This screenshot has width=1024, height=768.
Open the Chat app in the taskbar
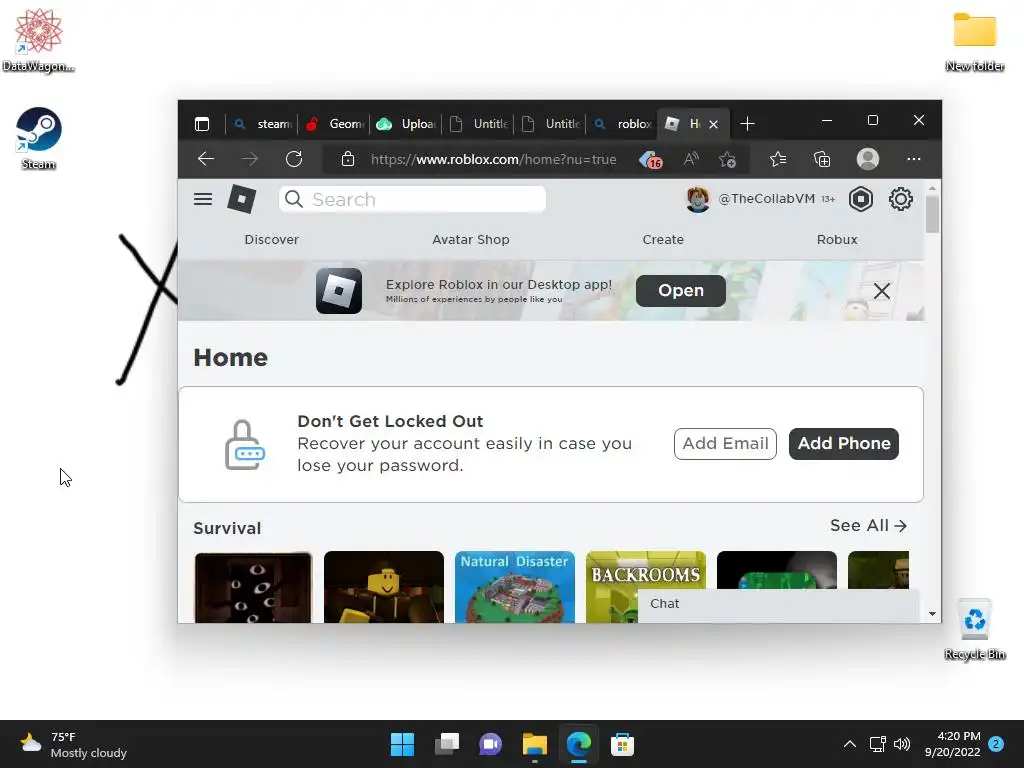point(490,744)
